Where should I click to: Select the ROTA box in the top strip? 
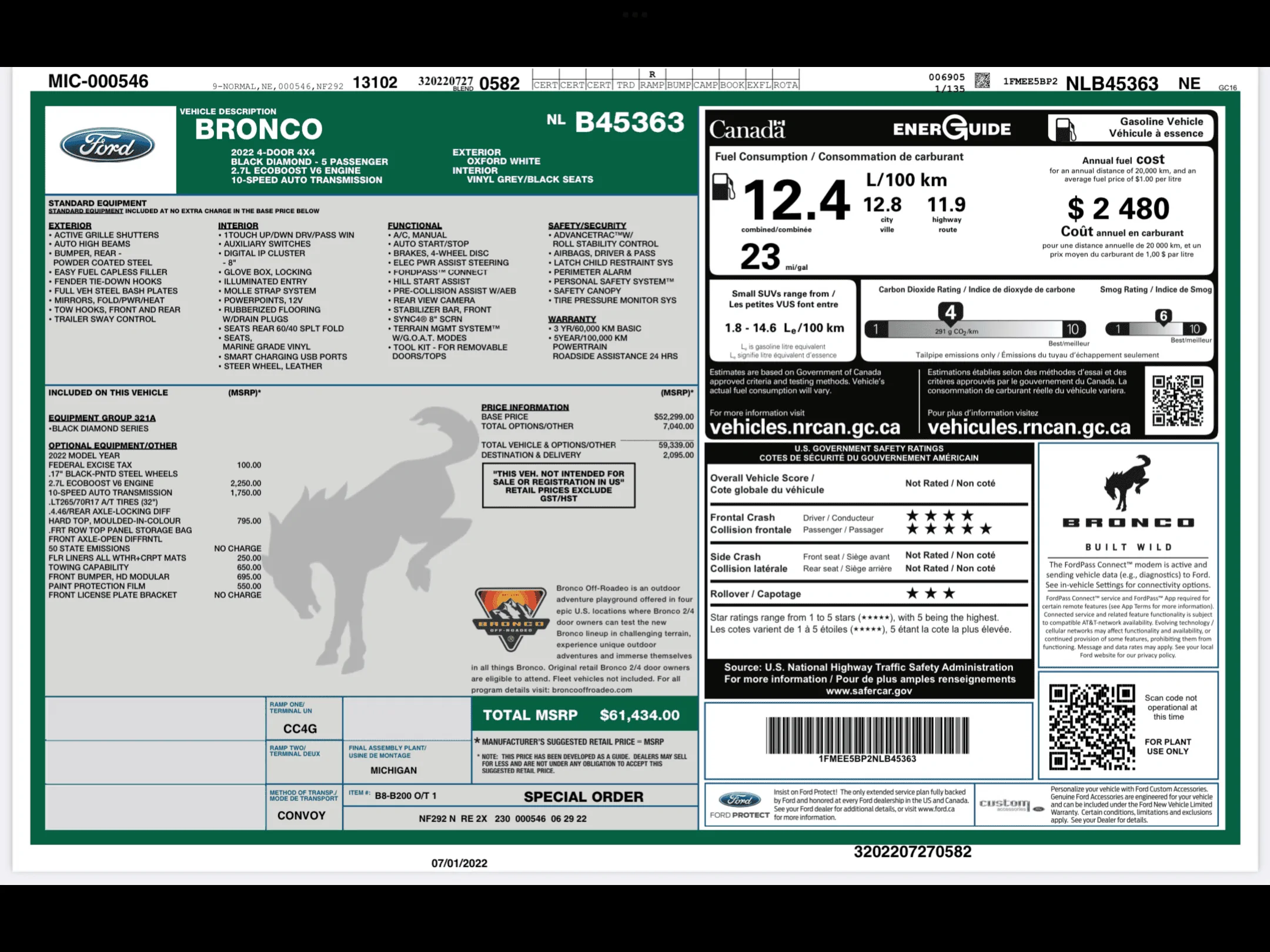click(786, 85)
